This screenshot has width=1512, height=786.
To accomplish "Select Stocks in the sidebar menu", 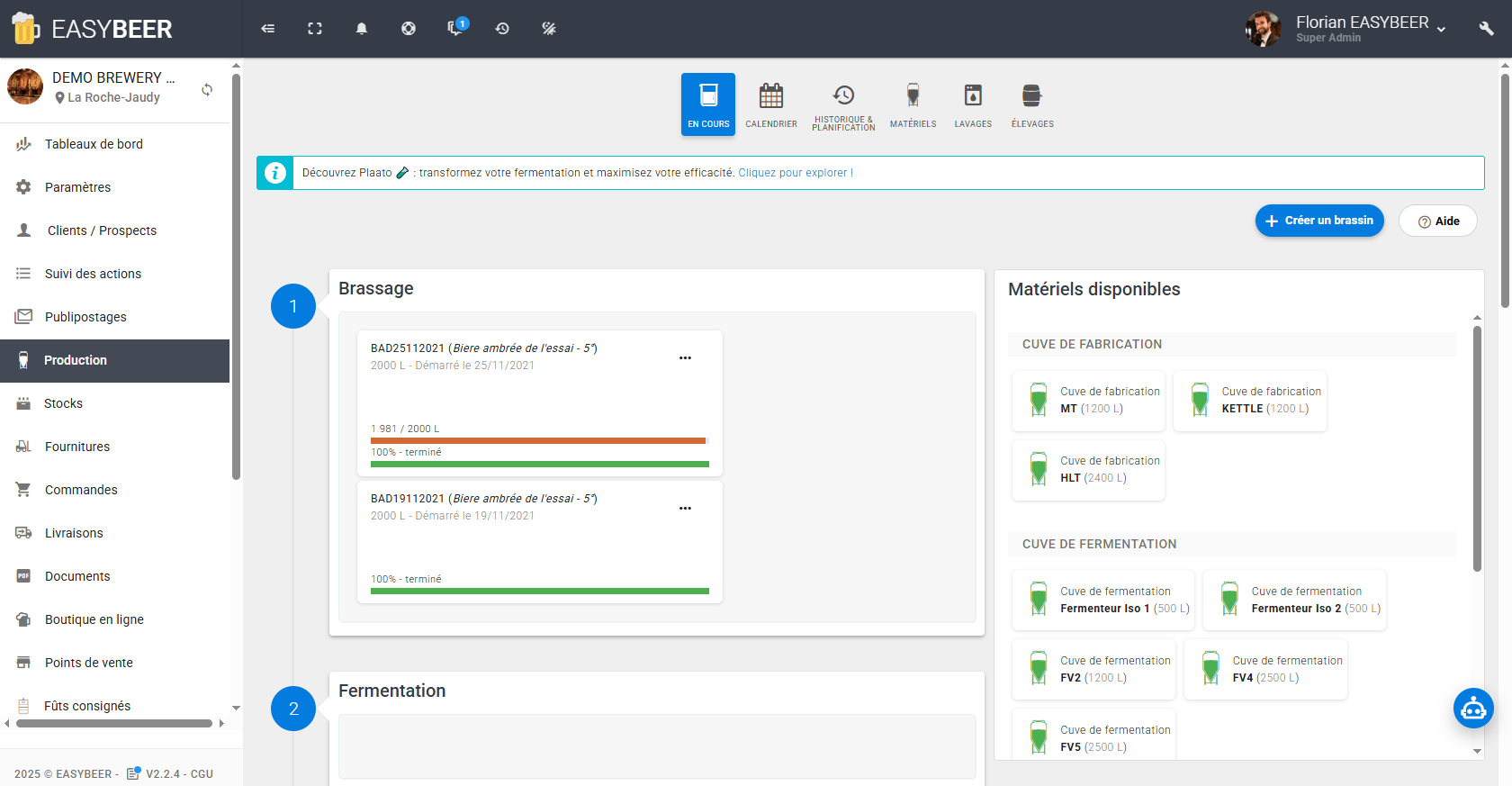I will [x=63, y=403].
